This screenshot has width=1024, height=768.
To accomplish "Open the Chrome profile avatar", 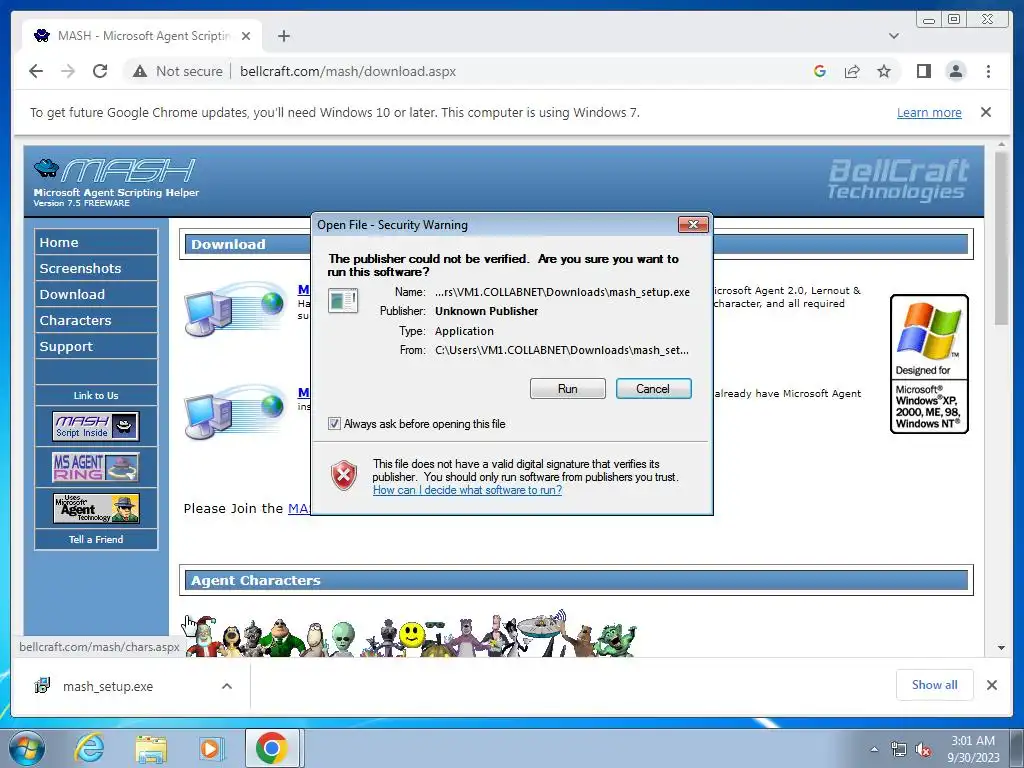I will click(x=955, y=71).
